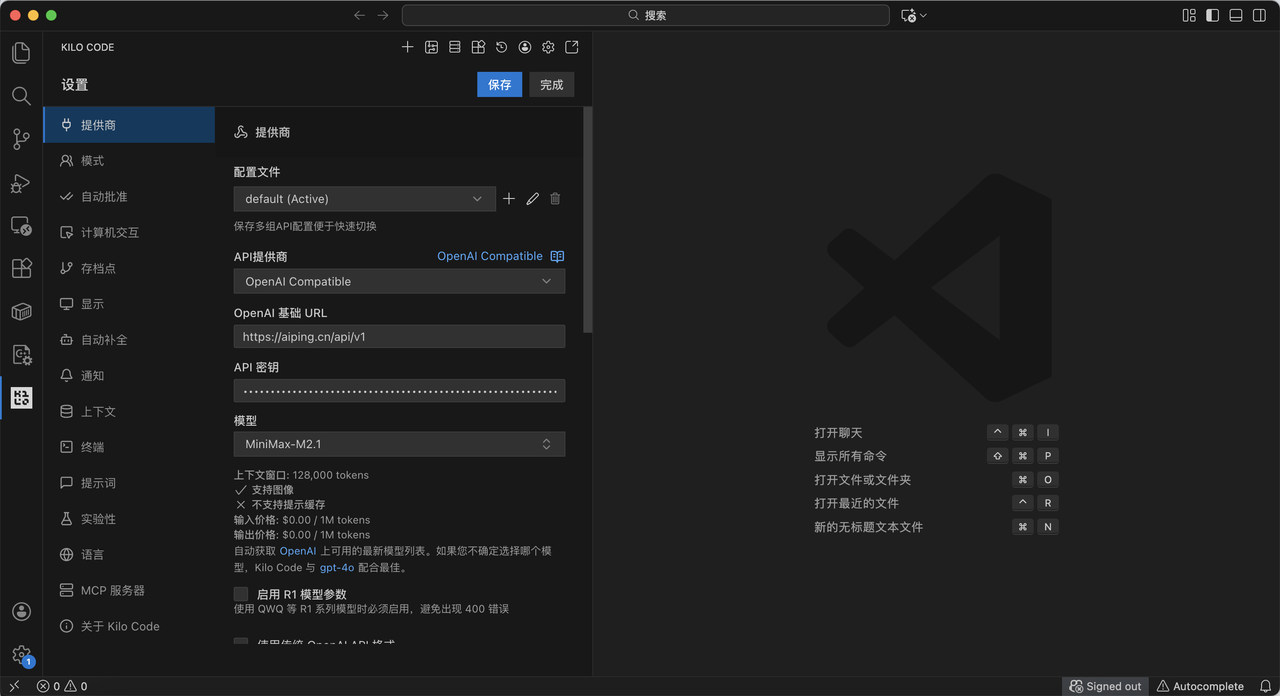
Task: Start a new task with the plus icon
Action: pyautogui.click(x=407, y=46)
